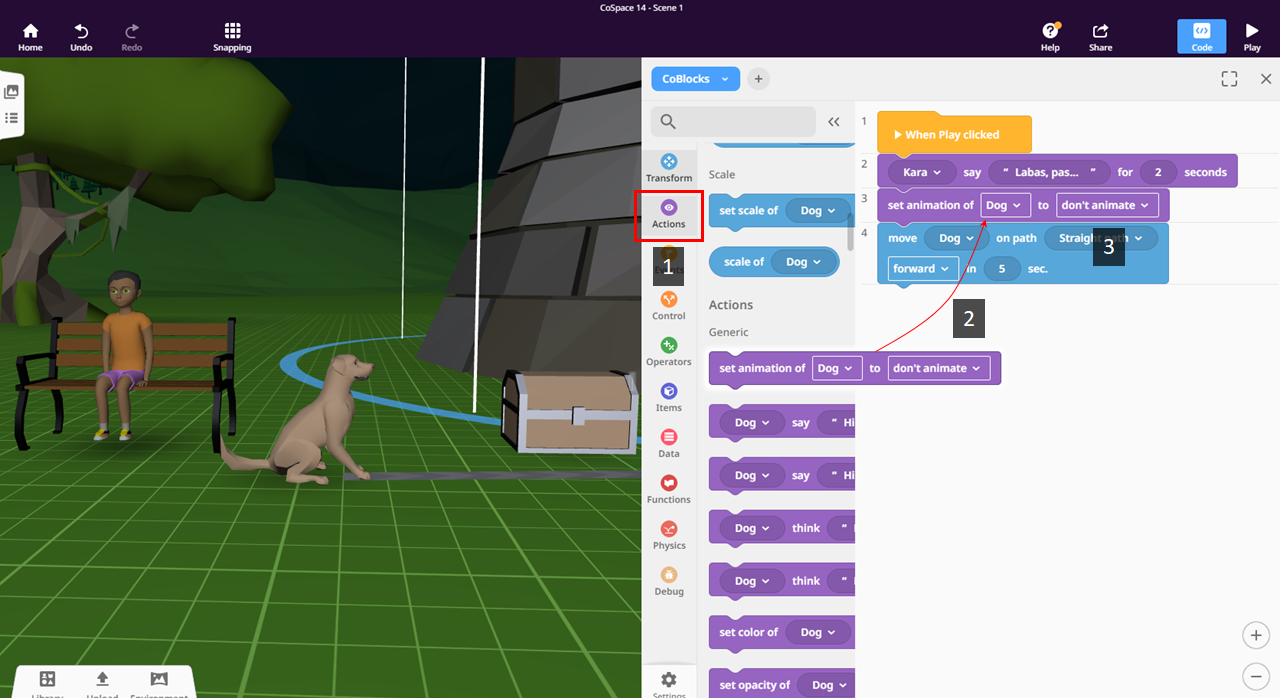
Task: Select the Actions block category
Action: 669,214
